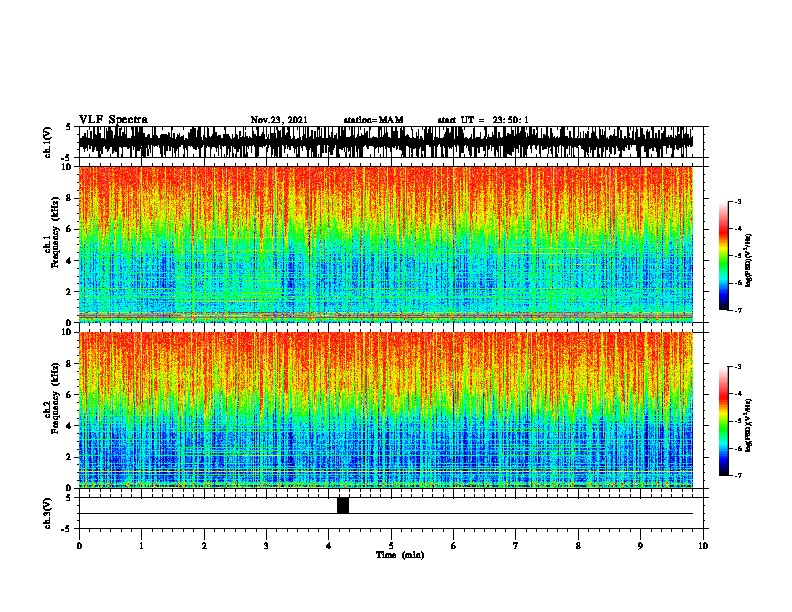Click the ch.1 colorbar log(PSD) unit label

[748, 260]
